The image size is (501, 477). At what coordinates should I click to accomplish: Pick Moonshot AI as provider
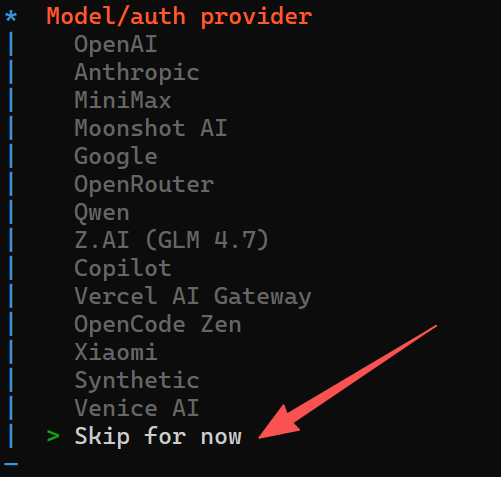pos(151,128)
